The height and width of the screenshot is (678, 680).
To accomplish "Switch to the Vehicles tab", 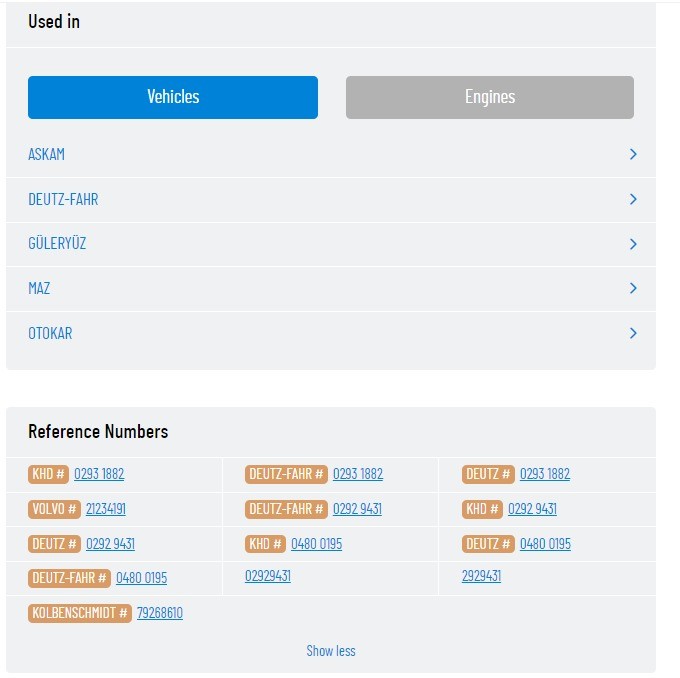I will (x=173, y=97).
